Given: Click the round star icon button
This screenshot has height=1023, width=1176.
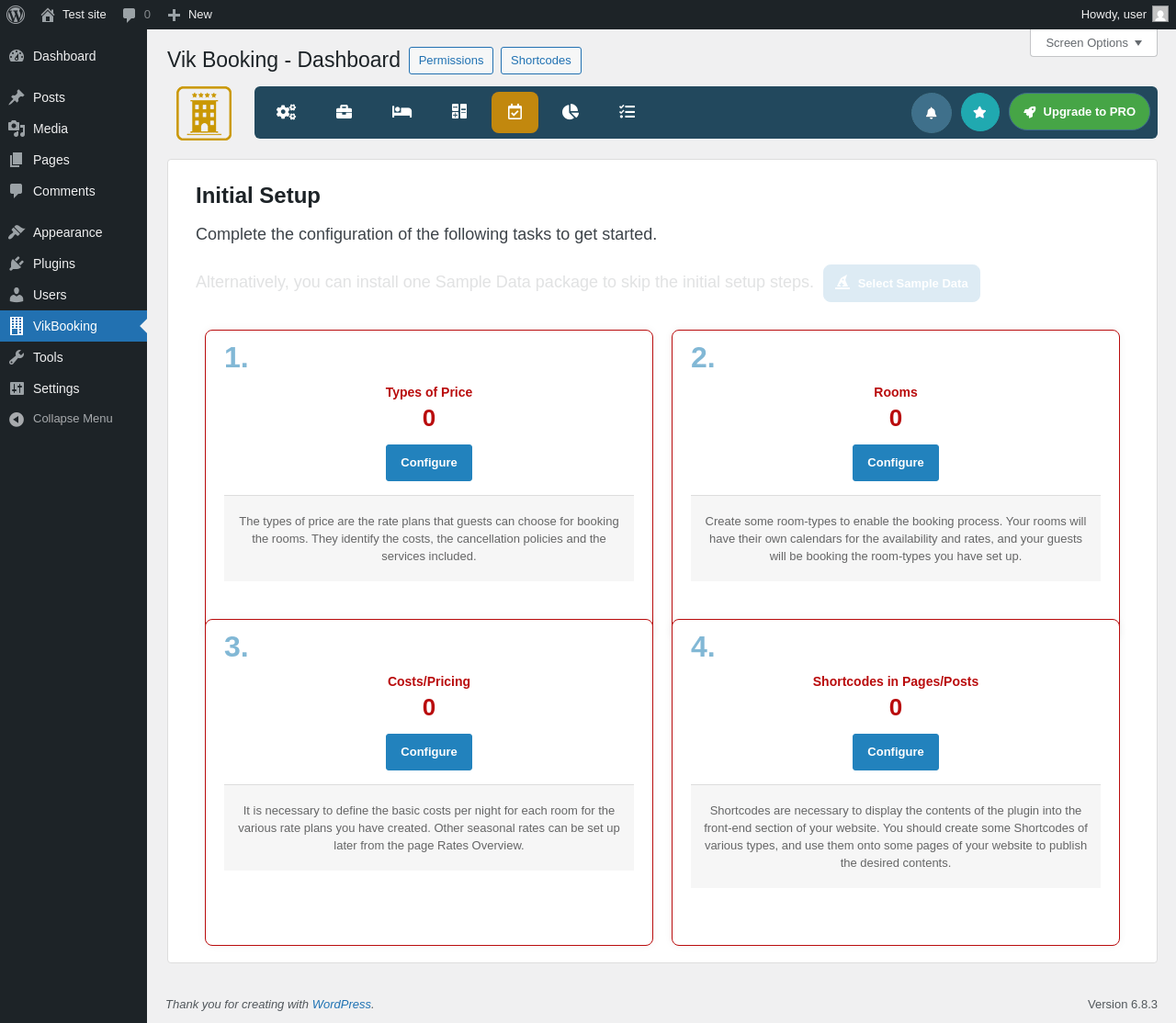Looking at the screenshot, I should coord(980,112).
